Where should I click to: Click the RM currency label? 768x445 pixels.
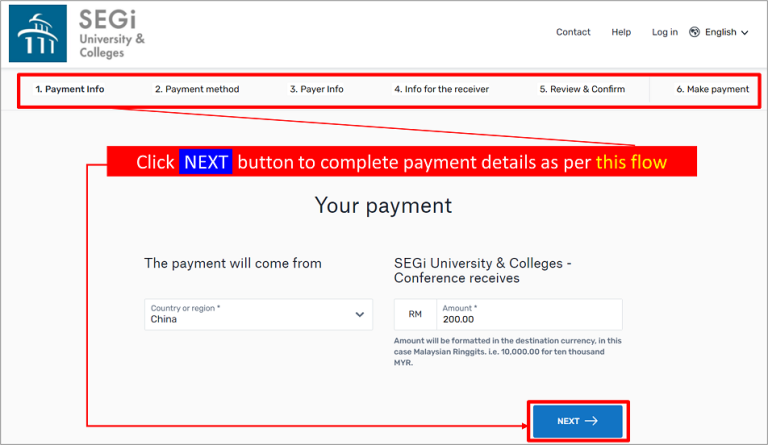pyautogui.click(x=415, y=314)
